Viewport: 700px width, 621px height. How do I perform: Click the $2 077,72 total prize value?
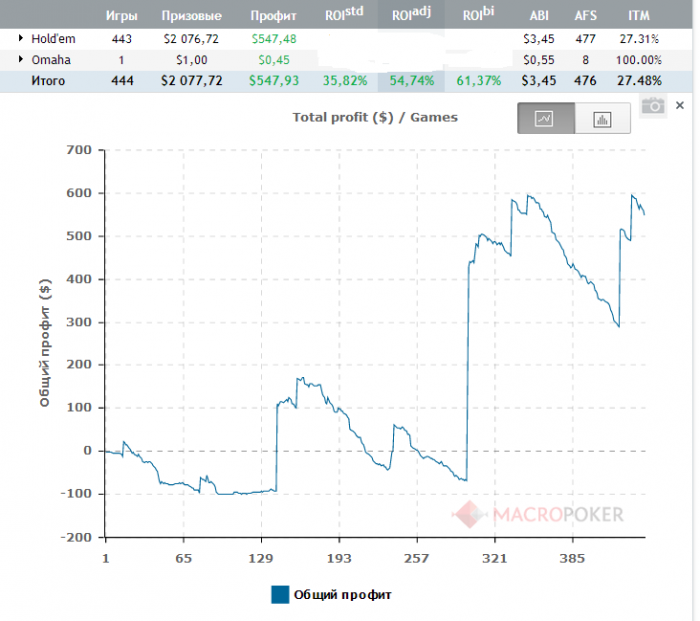click(x=192, y=81)
